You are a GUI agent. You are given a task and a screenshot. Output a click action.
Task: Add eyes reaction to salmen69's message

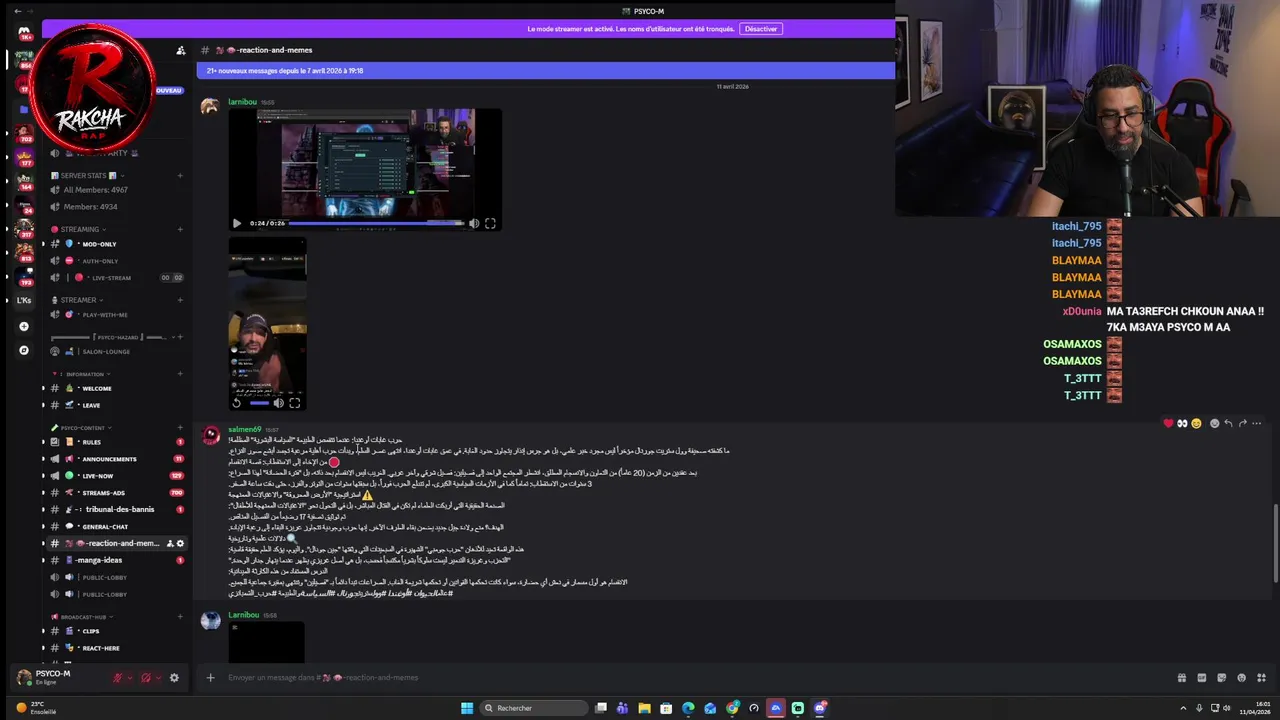[x=1182, y=423]
